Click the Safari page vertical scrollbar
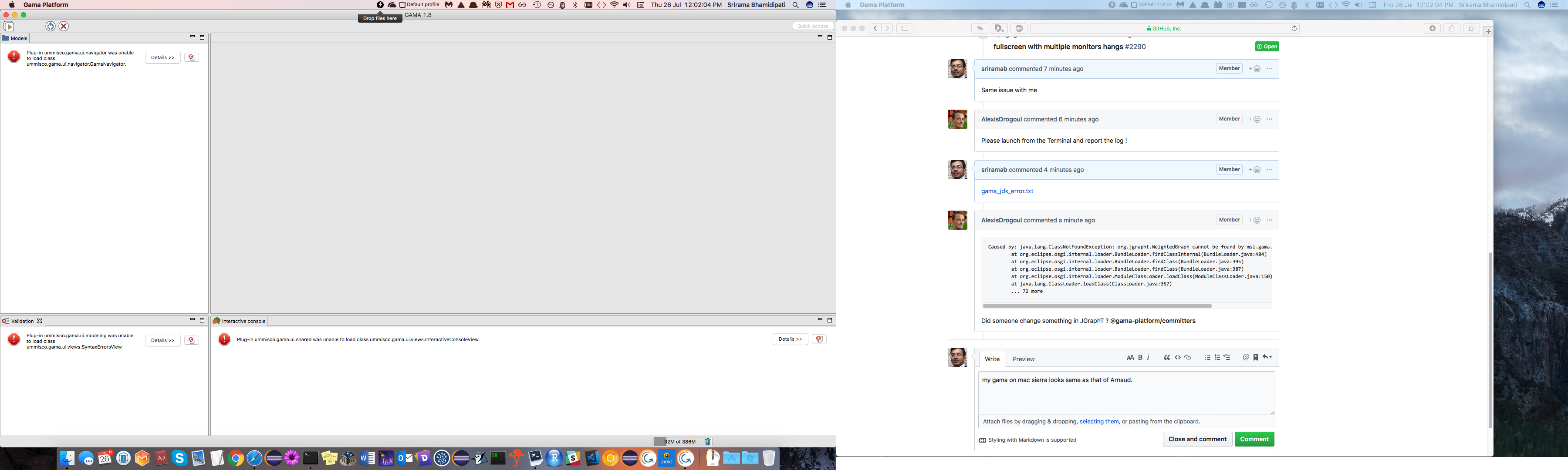This screenshot has width=1568, height=470. coord(1490,340)
